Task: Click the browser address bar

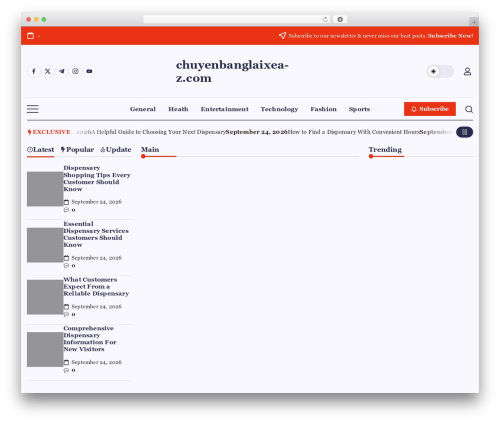Action: point(237,20)
